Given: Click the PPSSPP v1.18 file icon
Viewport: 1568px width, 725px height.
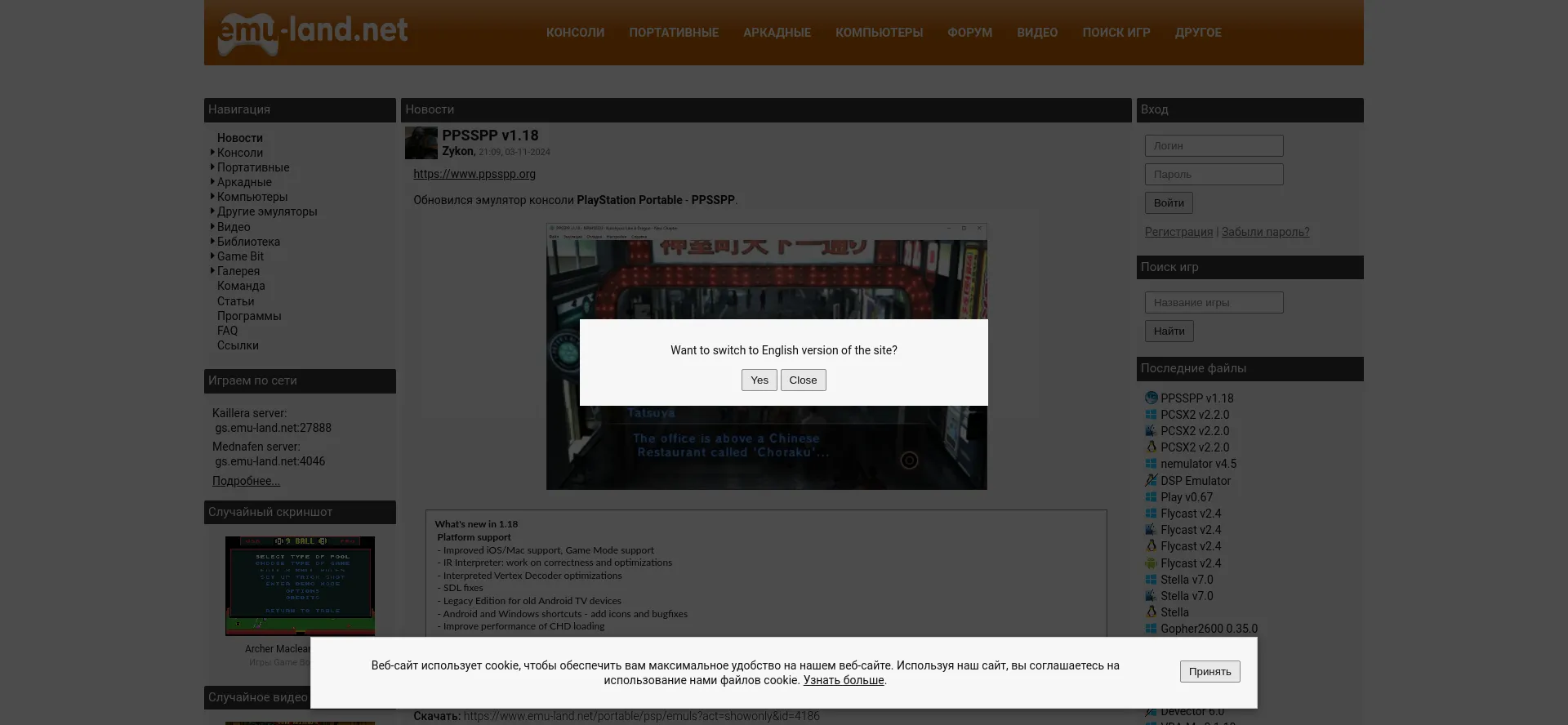Looking at the screenshot, I should click(x=1151, y=398).
